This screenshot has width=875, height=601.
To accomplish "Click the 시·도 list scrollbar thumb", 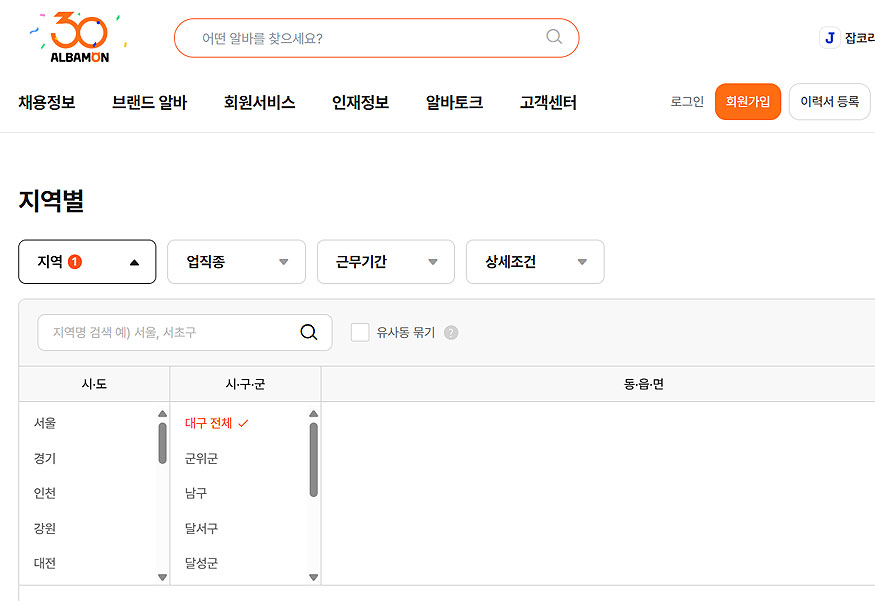I will pyautogui.click(x=162, y=443).
